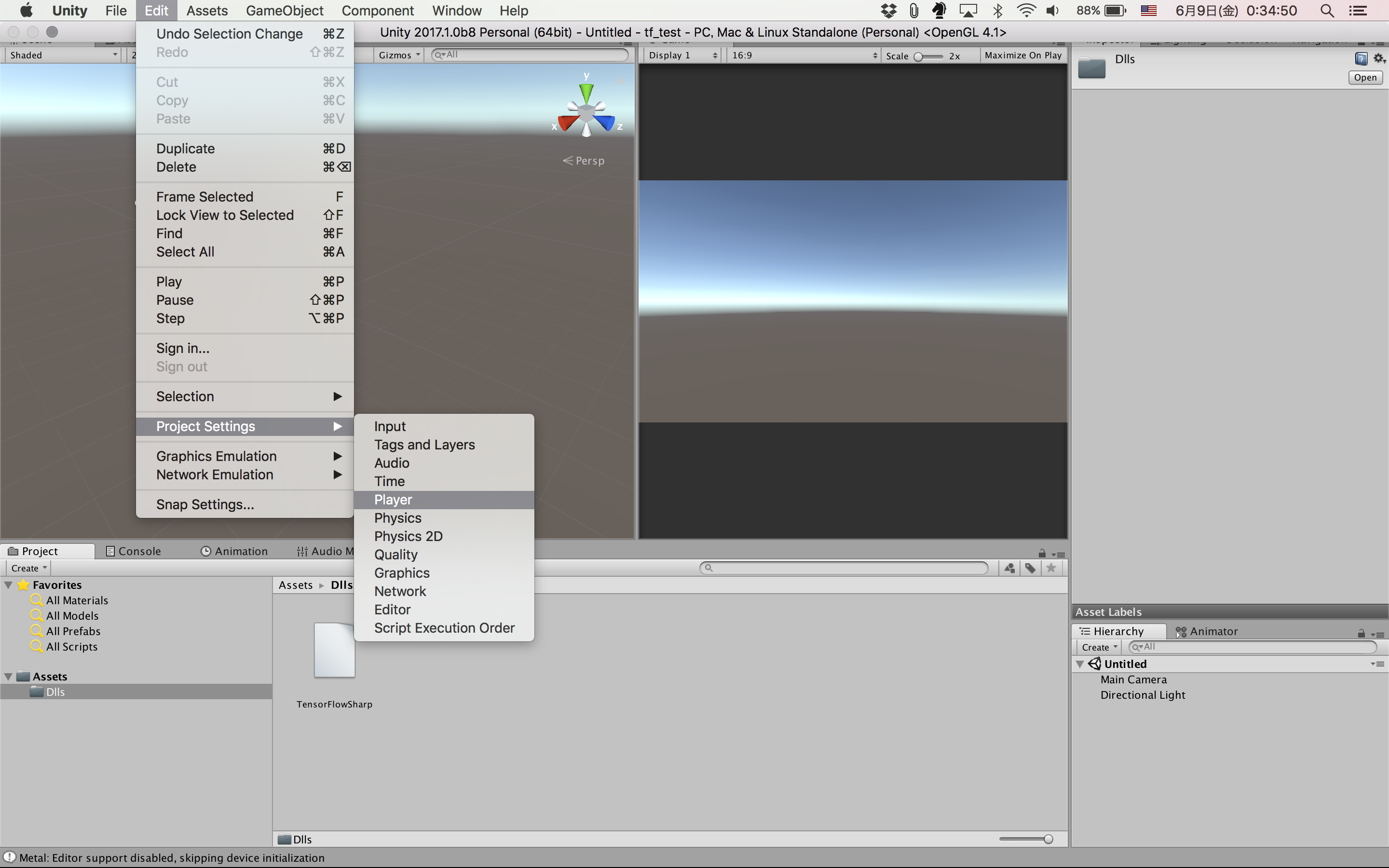The width and height of the screenshot is (1389, 868).
Task: Click the Open button in Inspector
Action: pyautogui.click(x=1365, y=78)
